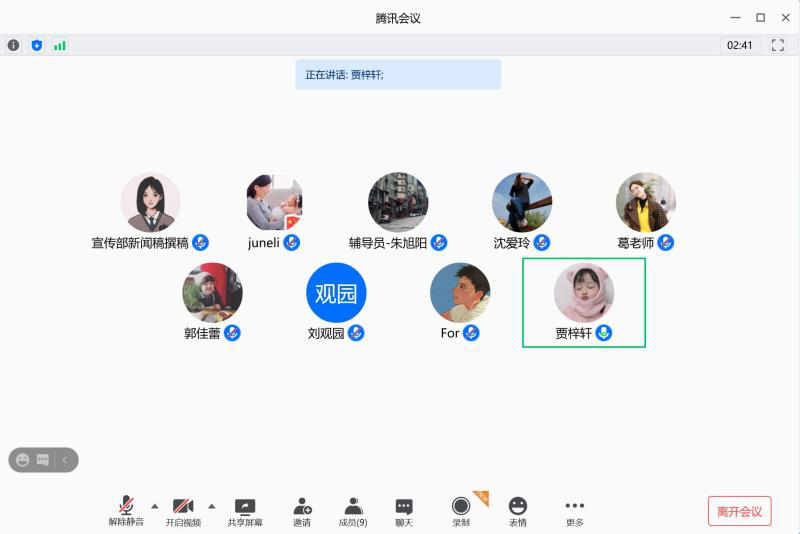Screen dimensions: 800x534
Task: Click the bullet-chat icon in floating pill
Action: pyautogui.click(x=43, y=460)
